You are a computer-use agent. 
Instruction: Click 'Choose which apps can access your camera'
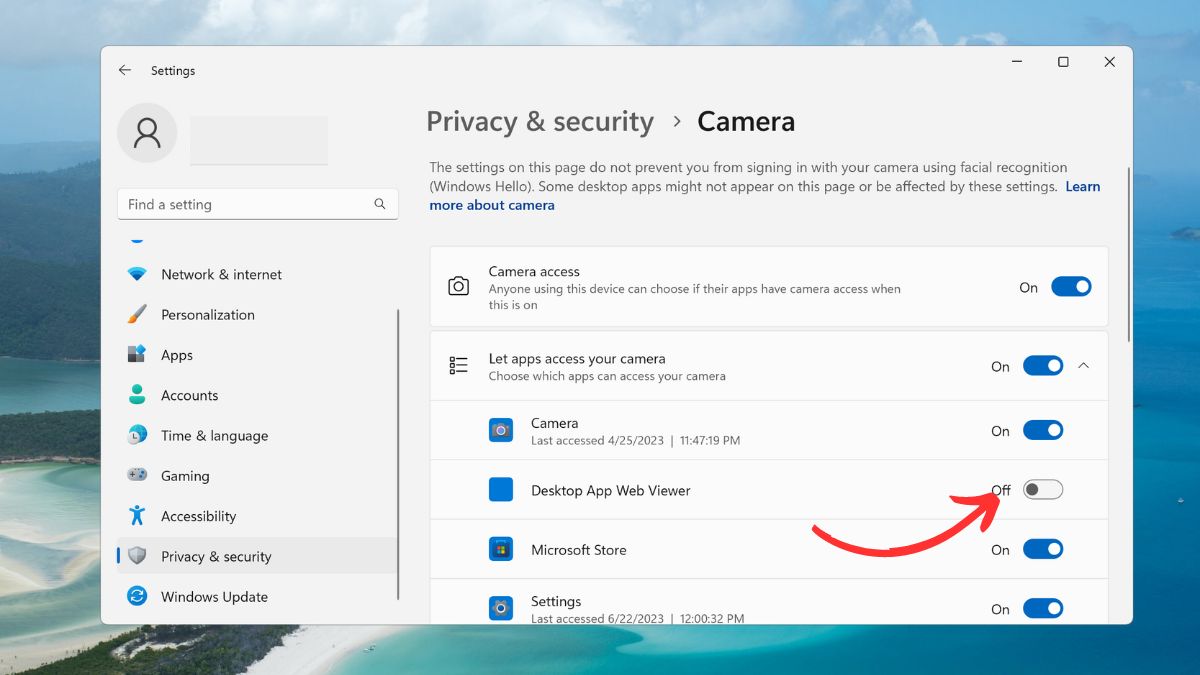point(607,376)
